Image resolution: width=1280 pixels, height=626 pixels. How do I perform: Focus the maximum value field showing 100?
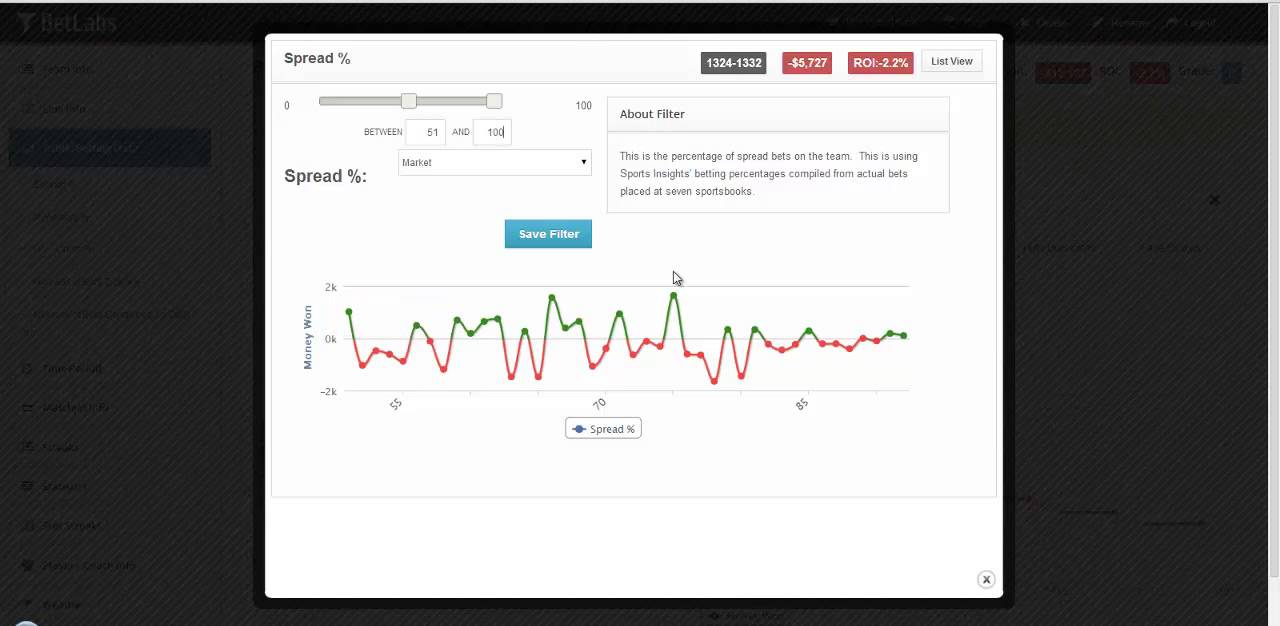pyautogui.click(x=493, y=132)
